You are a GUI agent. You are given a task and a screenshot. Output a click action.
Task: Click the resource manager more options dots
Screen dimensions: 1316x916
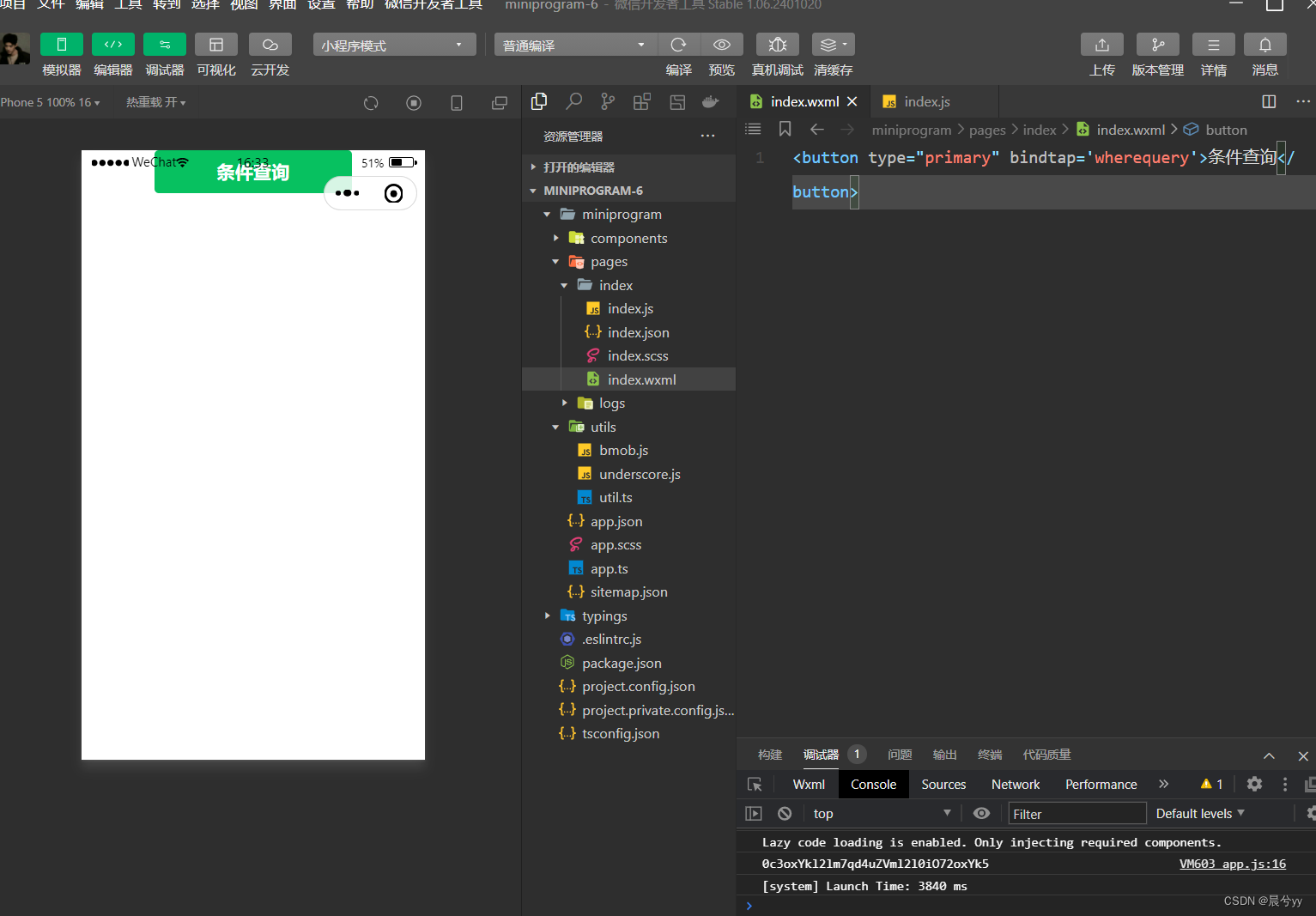click(707, 136)
